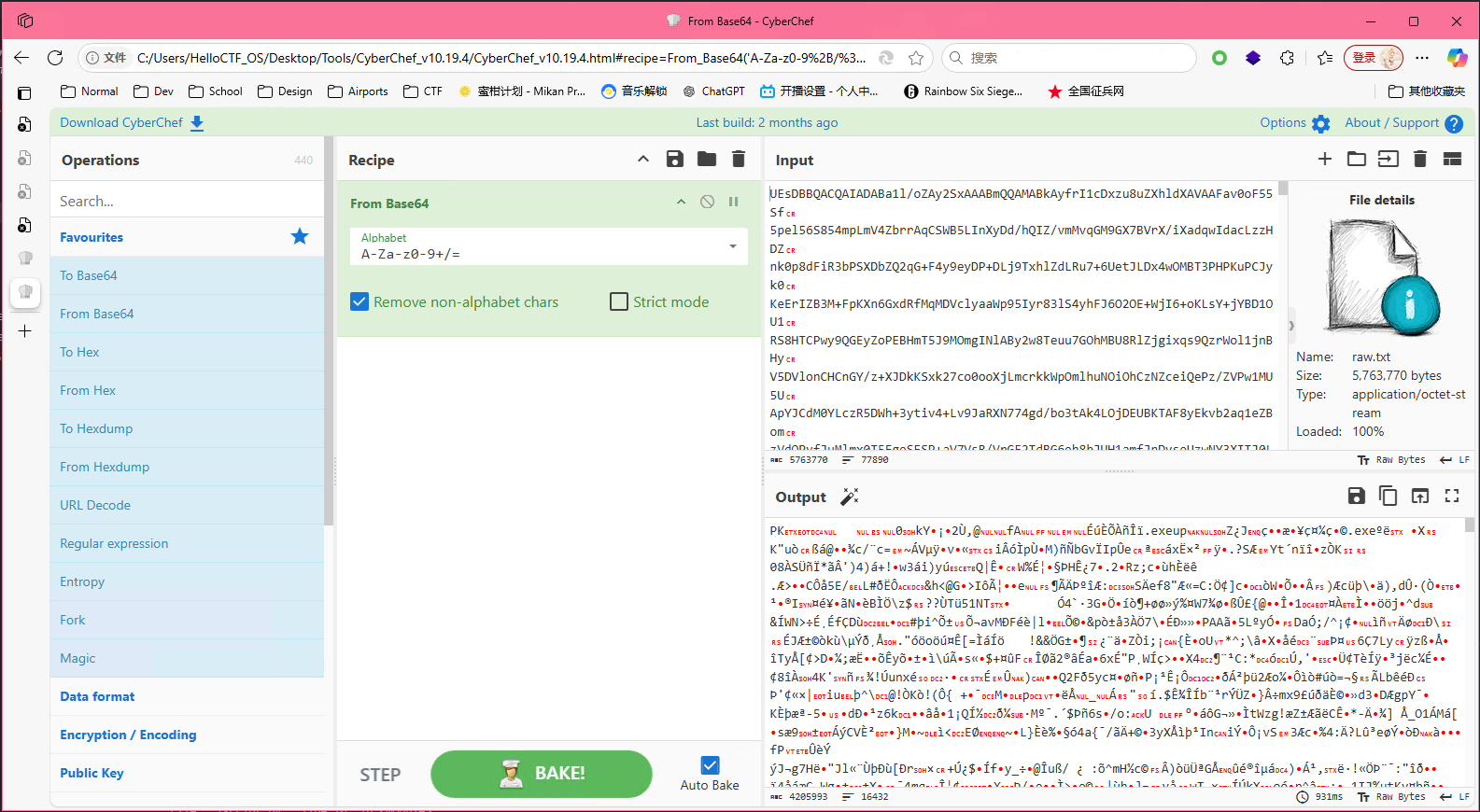This screenshot has width=1480, height=812.
Task: Collapse the Favourites category
Action: click(187, 237)
